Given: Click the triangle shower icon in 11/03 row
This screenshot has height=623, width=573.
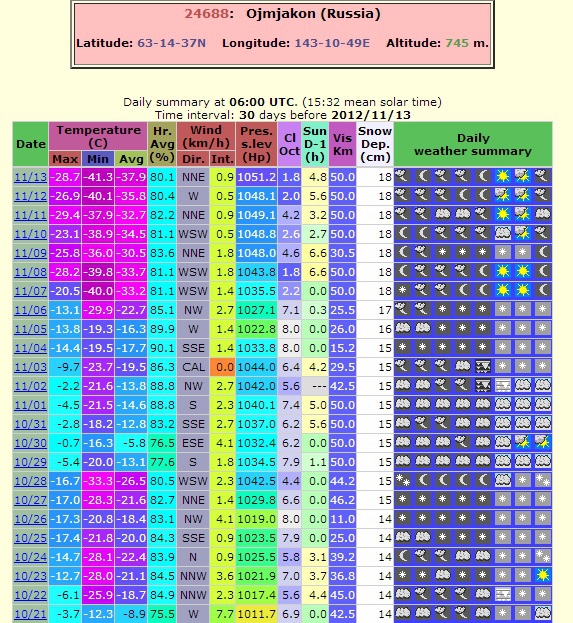Looking at the screenshot, I should [483, 366].
